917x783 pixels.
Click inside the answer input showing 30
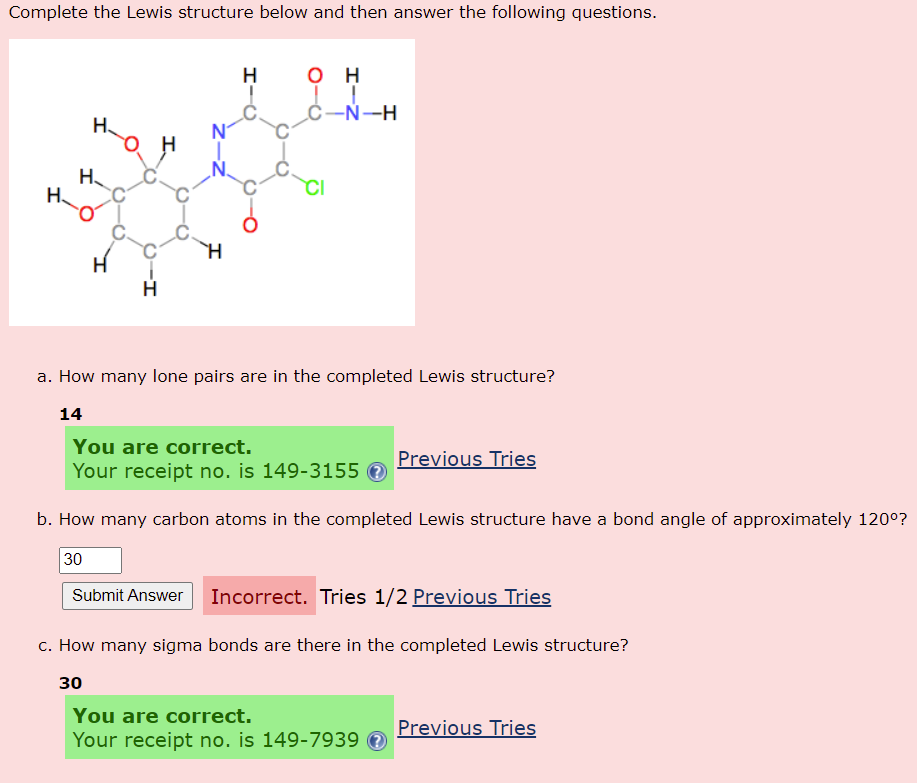point(89,560)
